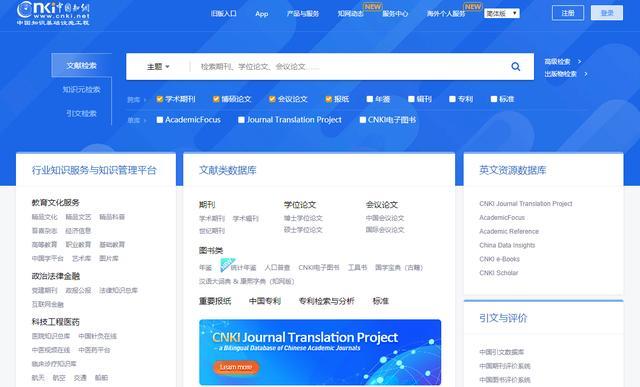Screen dimensions: 640x387
Task: Check the 年鉴 checkbox
Action: [x=370, y=99]
